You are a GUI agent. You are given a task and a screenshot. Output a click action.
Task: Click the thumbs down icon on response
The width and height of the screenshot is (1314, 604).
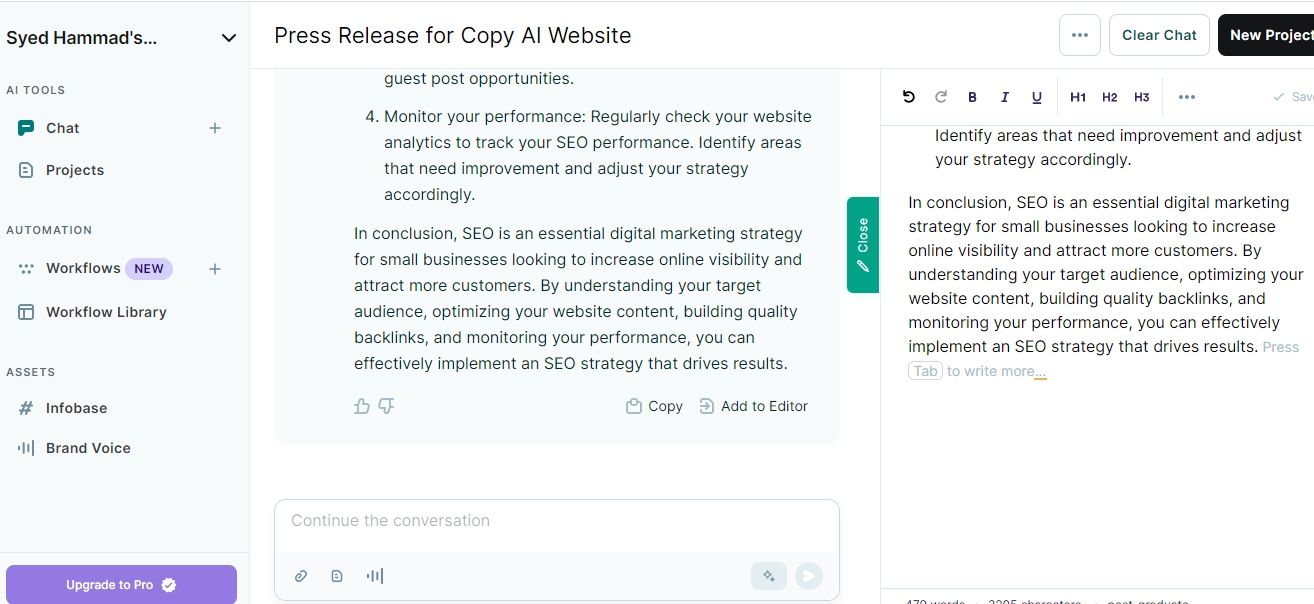pyautogui.click(x=387, y=406)
